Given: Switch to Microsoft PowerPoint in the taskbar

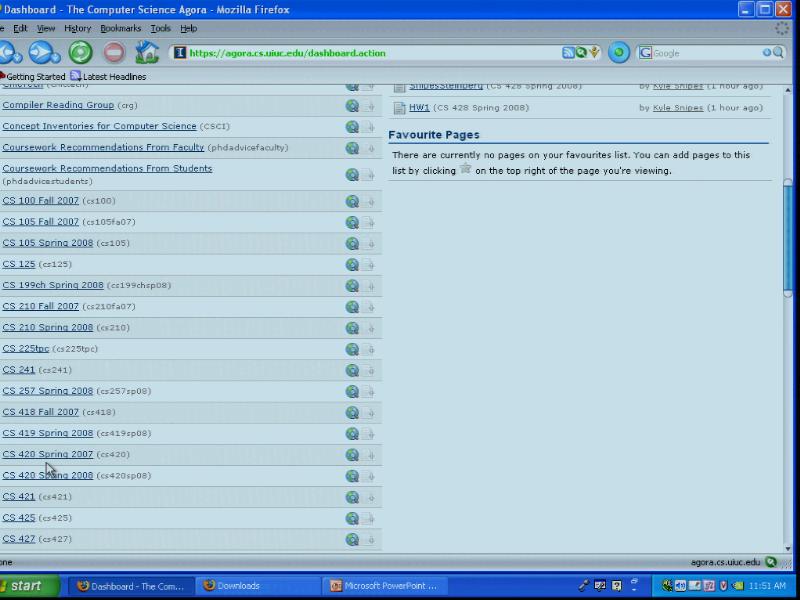Looking at the screenshot, I should tap(385, 586).
